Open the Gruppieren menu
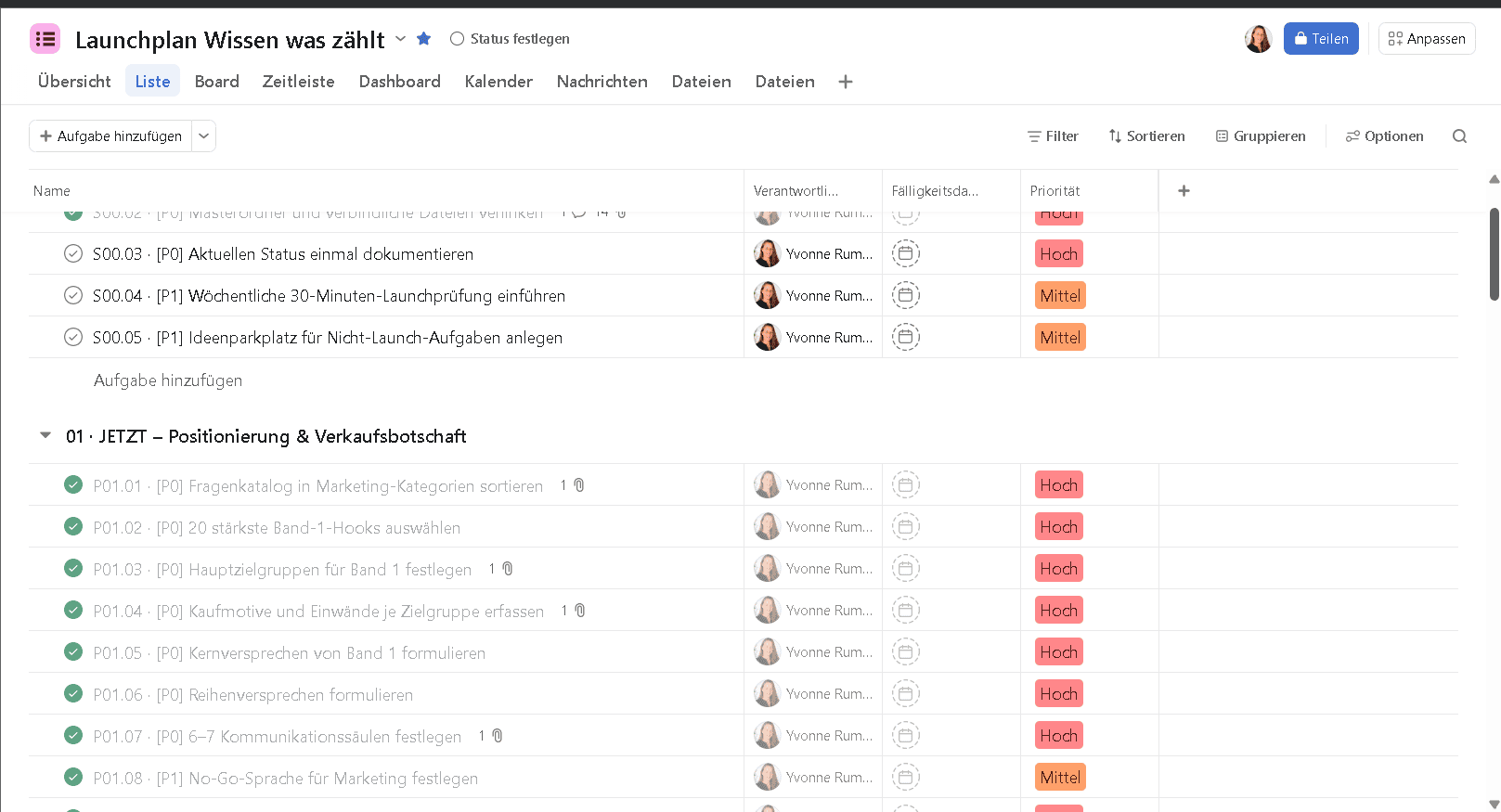 [1261, 136]
